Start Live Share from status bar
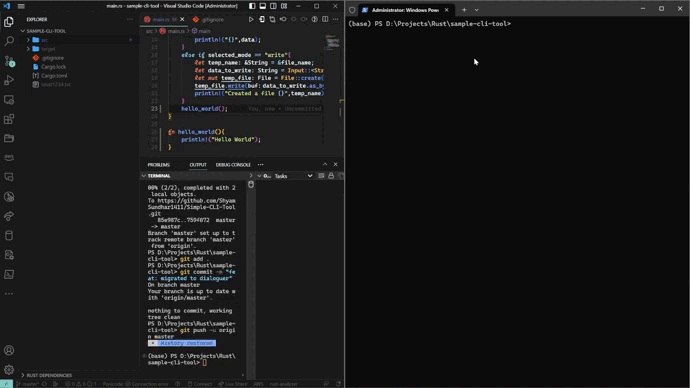This screenshot has height=388, width=690. point(233,384)
